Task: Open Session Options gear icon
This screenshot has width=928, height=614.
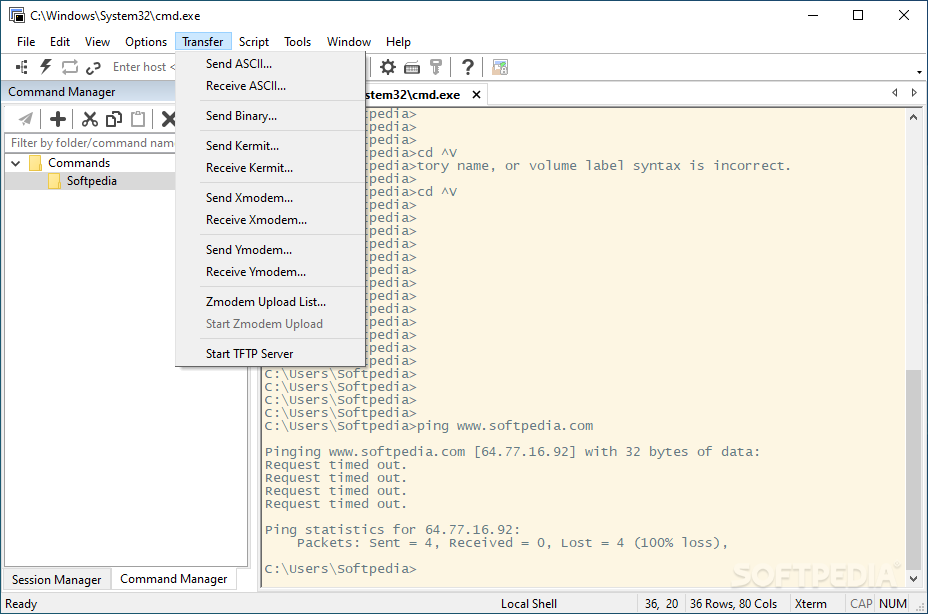Action: pos(388,67)
